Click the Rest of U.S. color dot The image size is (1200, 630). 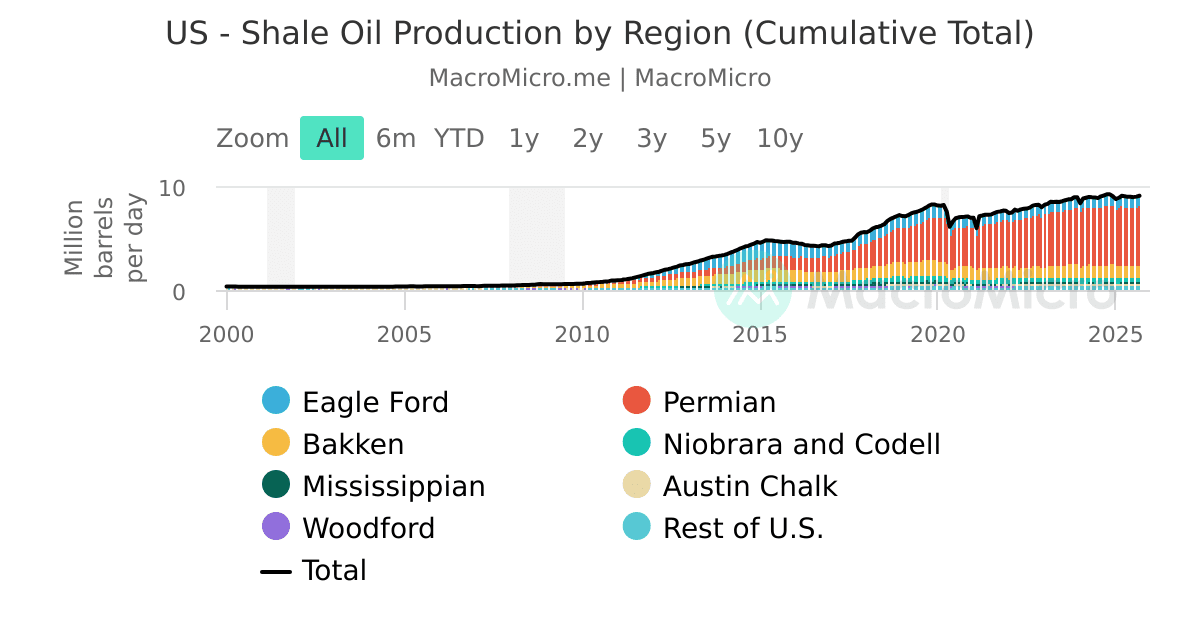(x=635, y=528)
